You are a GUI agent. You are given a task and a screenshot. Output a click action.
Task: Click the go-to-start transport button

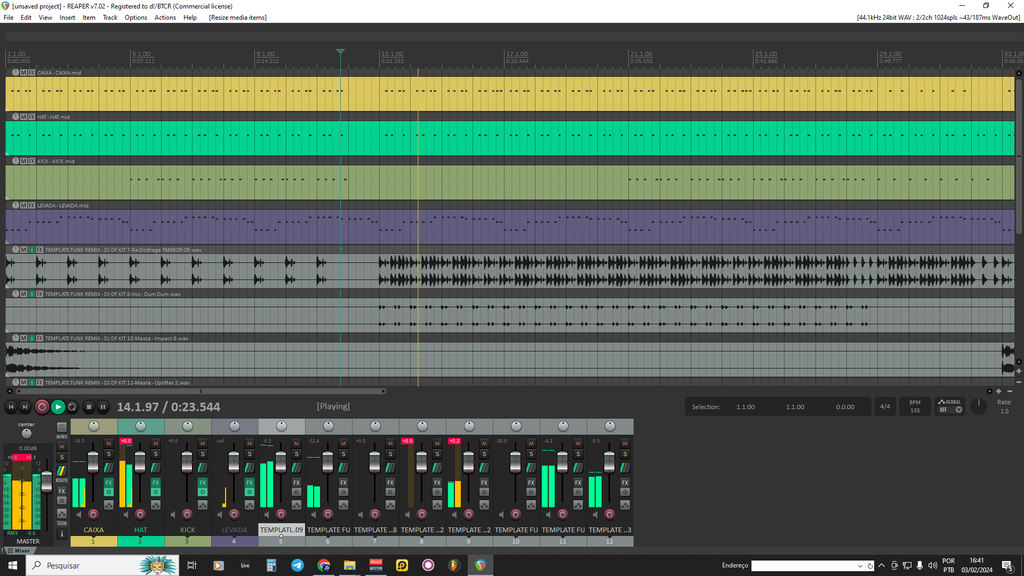pos(11,407)
